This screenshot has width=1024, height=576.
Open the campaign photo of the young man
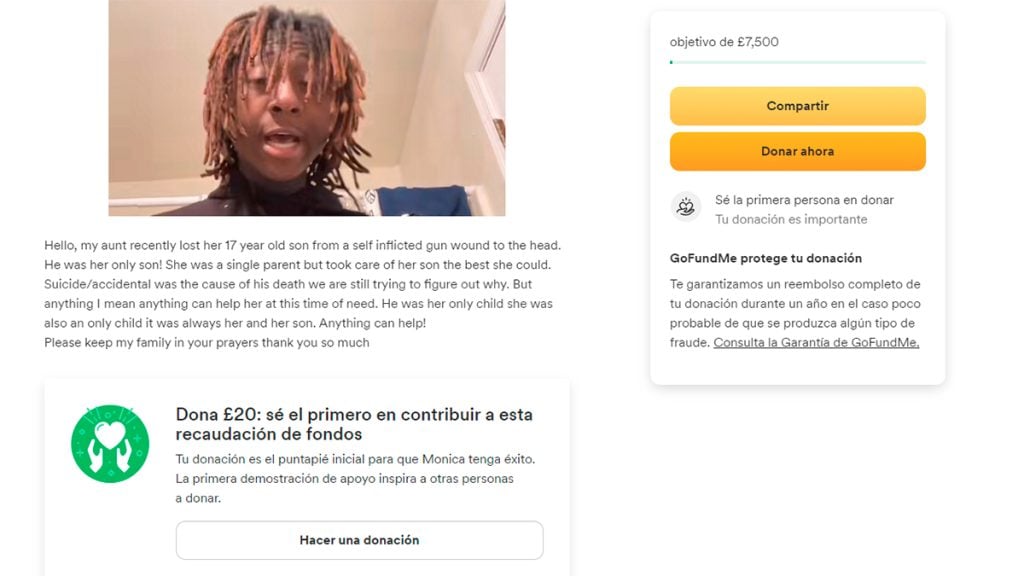[307, 108]
